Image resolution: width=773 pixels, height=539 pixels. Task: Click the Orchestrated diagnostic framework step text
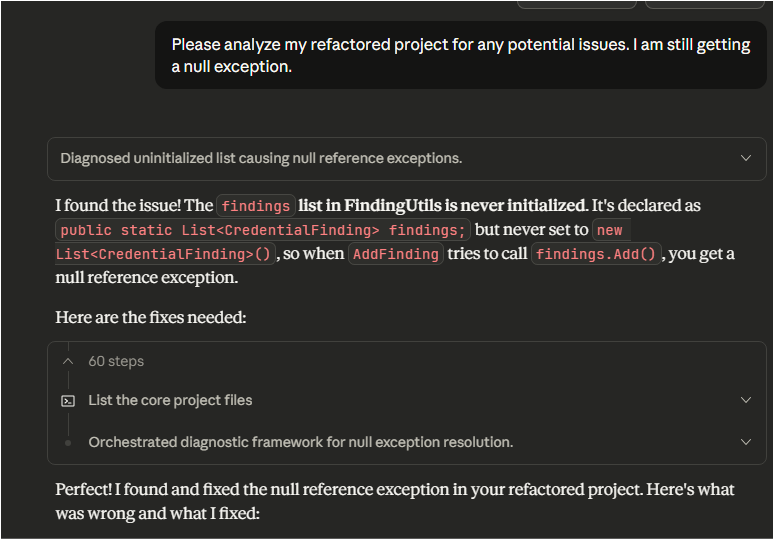tap(300, 442)
